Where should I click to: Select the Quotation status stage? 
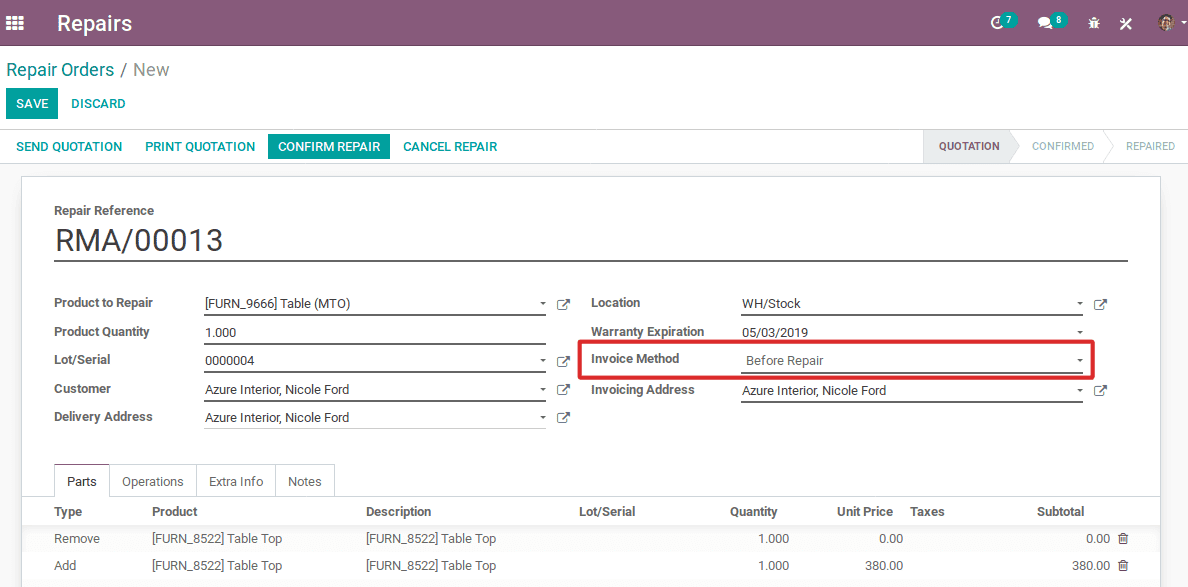(969, 146)
